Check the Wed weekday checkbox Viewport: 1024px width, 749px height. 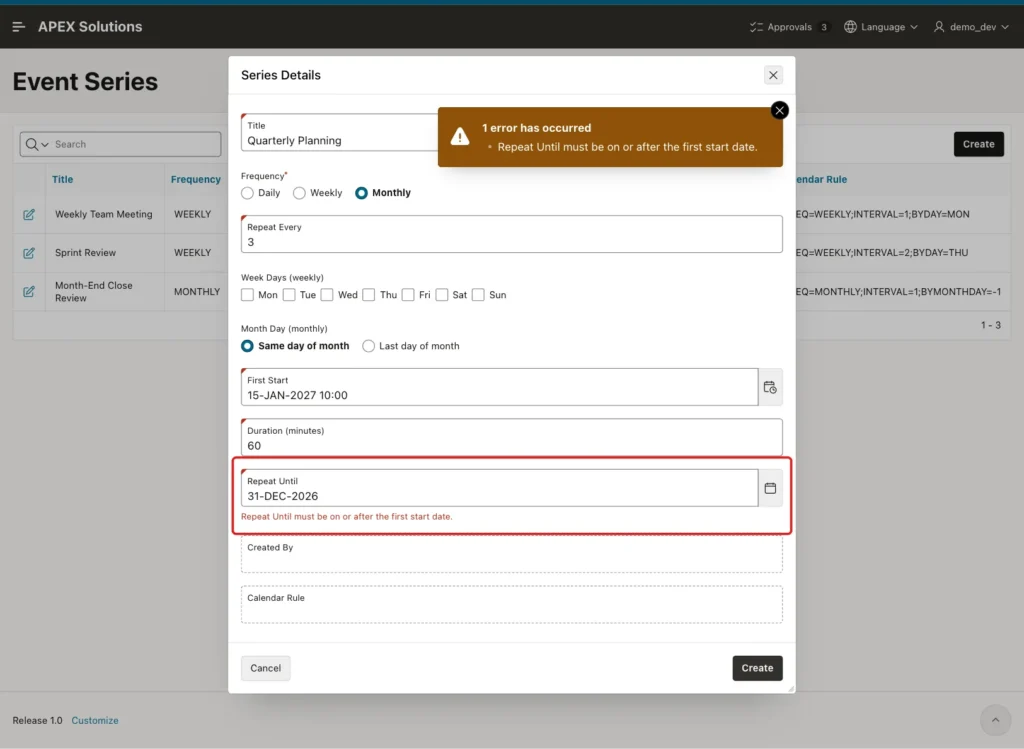327,295
